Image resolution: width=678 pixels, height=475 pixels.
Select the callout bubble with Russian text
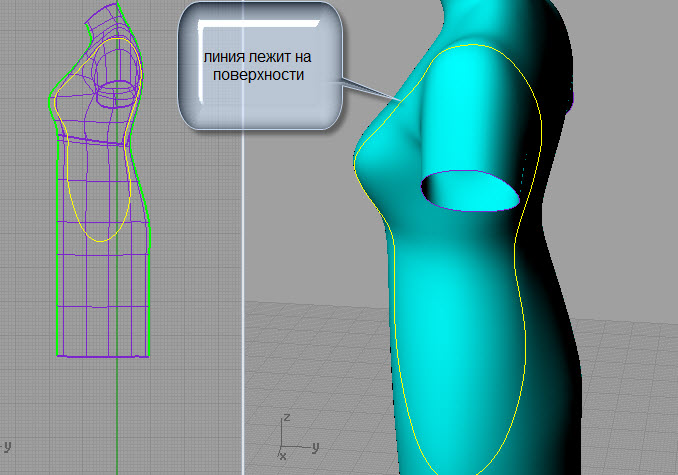[x=260, y=66]
